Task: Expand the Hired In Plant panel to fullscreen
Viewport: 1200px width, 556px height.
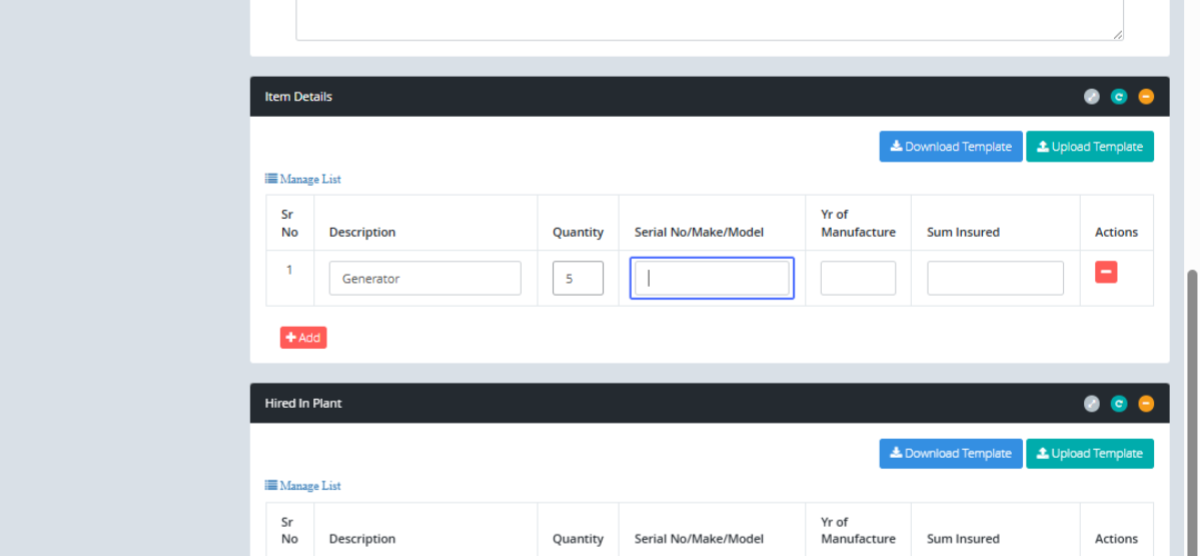Action: coord(1092,404)
